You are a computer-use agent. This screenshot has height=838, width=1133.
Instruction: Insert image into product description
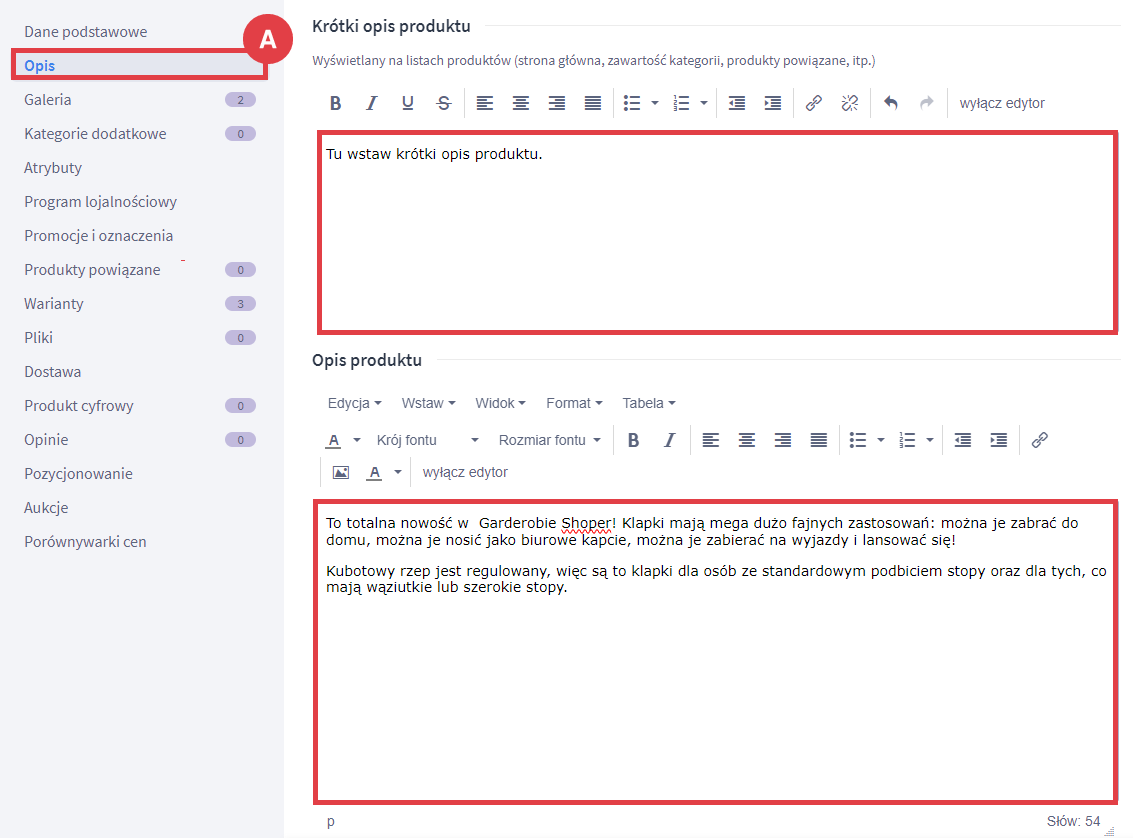pos(341,472)
